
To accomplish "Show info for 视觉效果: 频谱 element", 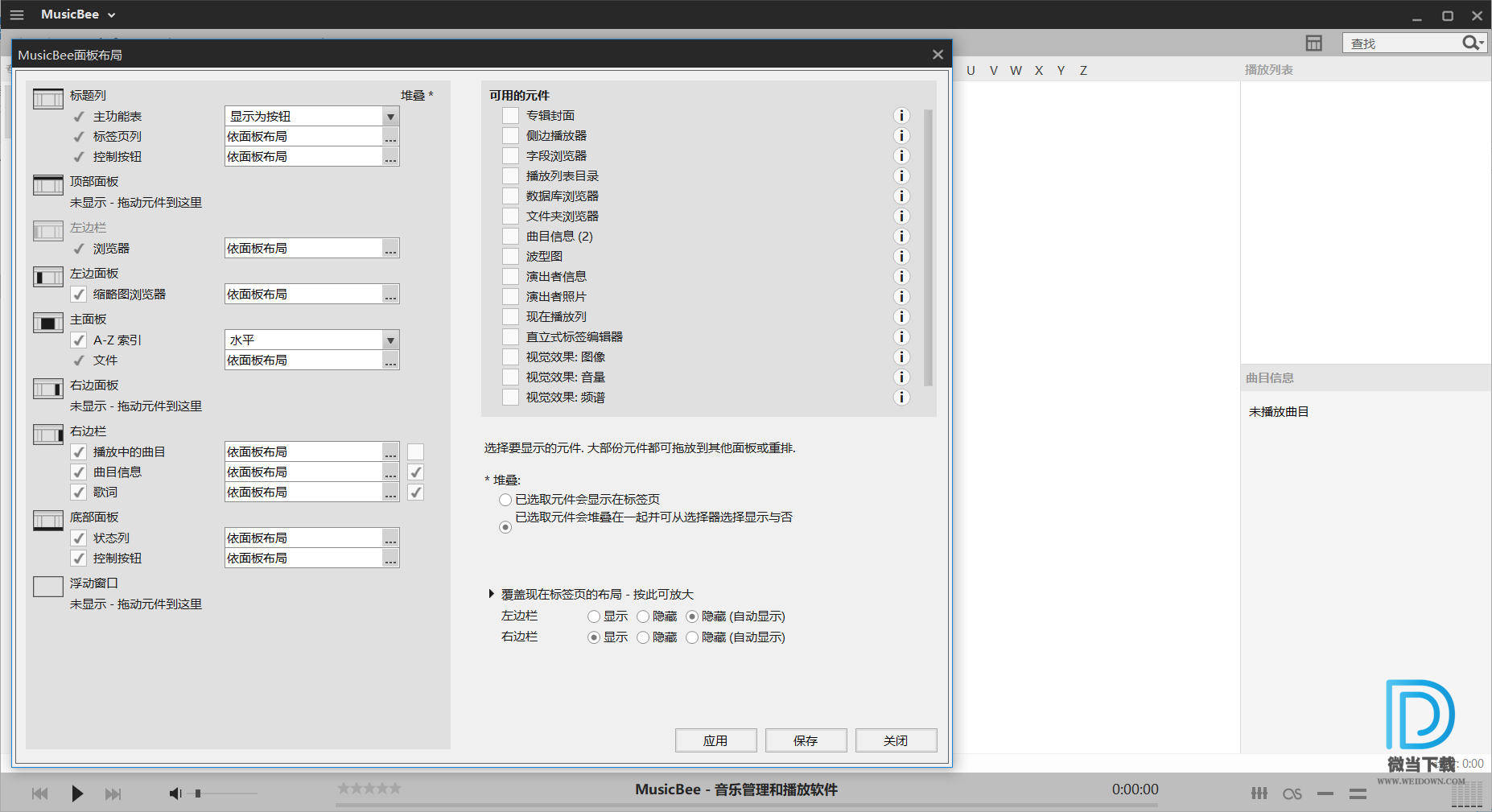I will [901, 398].
